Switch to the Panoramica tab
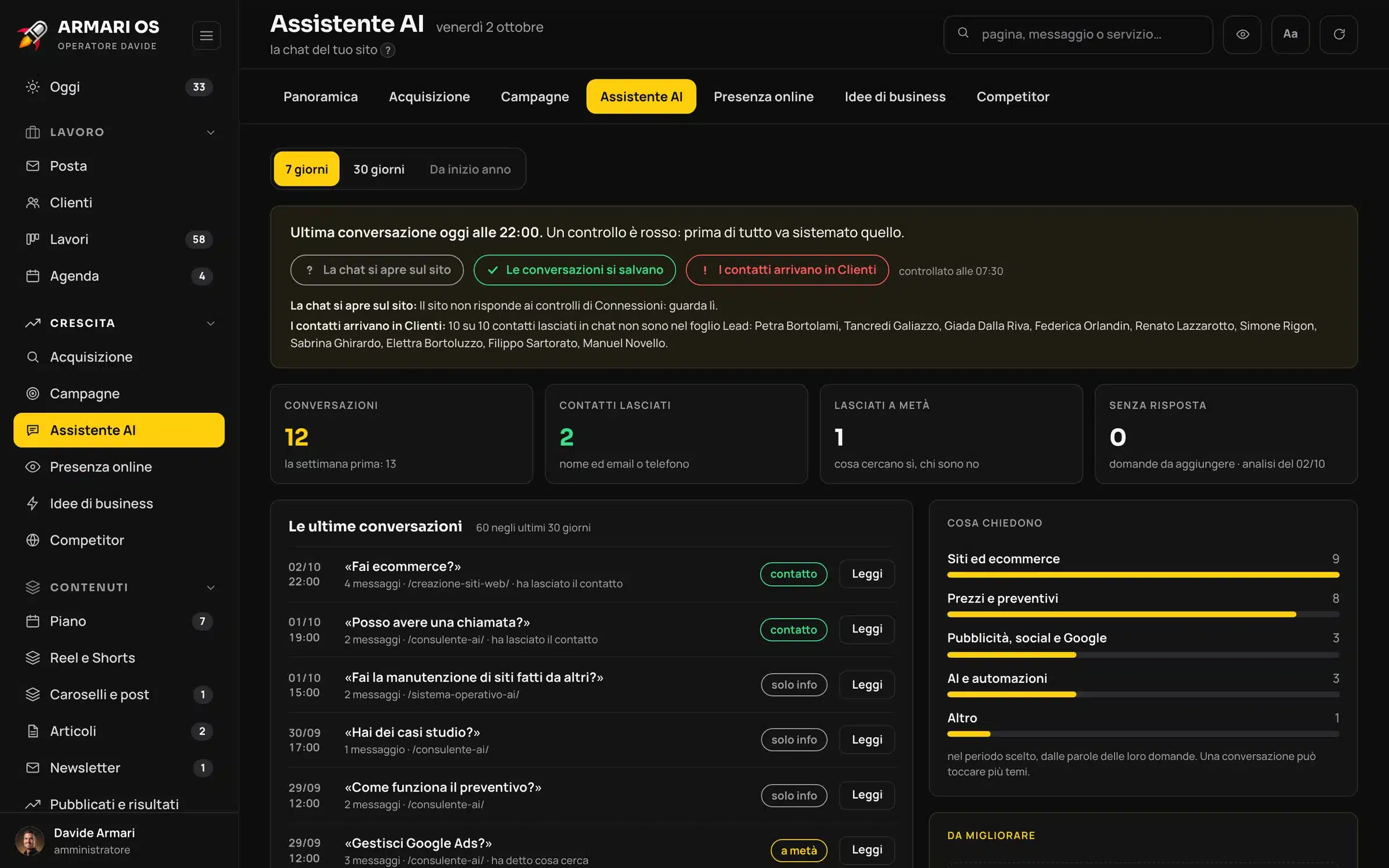 [x=321, y=97]
